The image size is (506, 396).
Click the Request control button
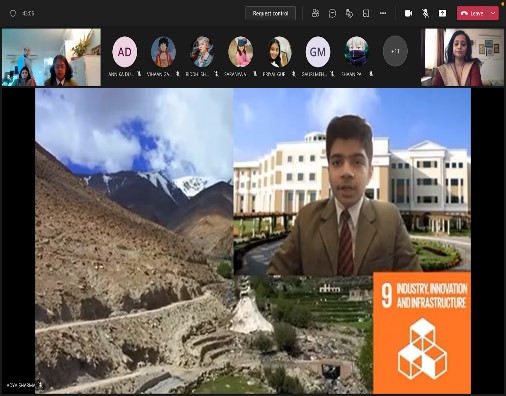click(270, 13)
